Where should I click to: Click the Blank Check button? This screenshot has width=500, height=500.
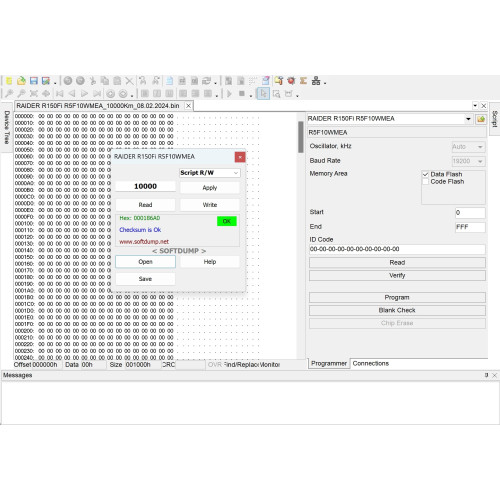tap(397, 310)
